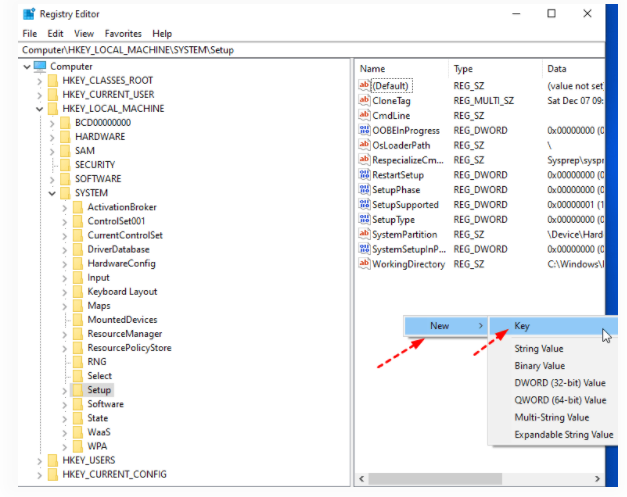
Task: Click the HKEY_CLASSES_ROOT folder icon
Action: (53, 80)
